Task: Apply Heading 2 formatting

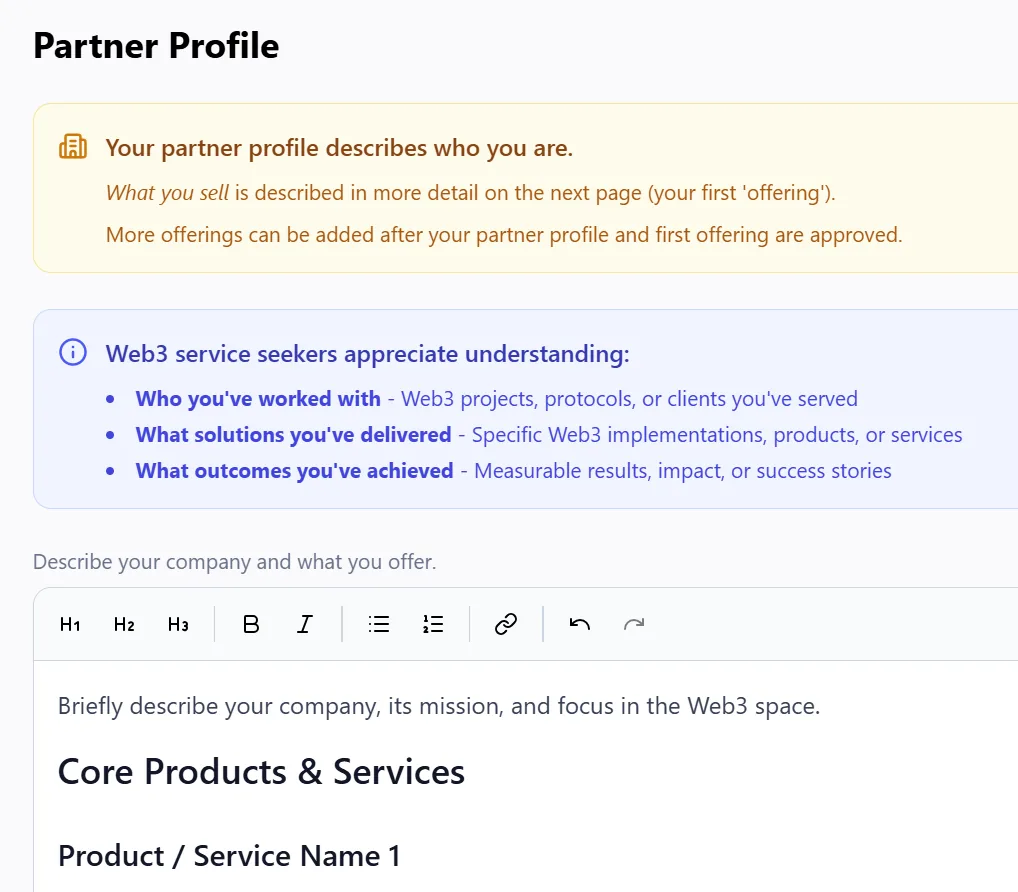Action: [123, 625]
